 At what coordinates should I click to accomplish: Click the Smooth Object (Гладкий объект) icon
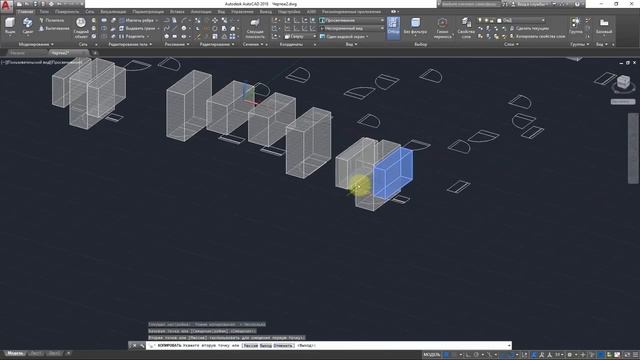pos(81,27)
